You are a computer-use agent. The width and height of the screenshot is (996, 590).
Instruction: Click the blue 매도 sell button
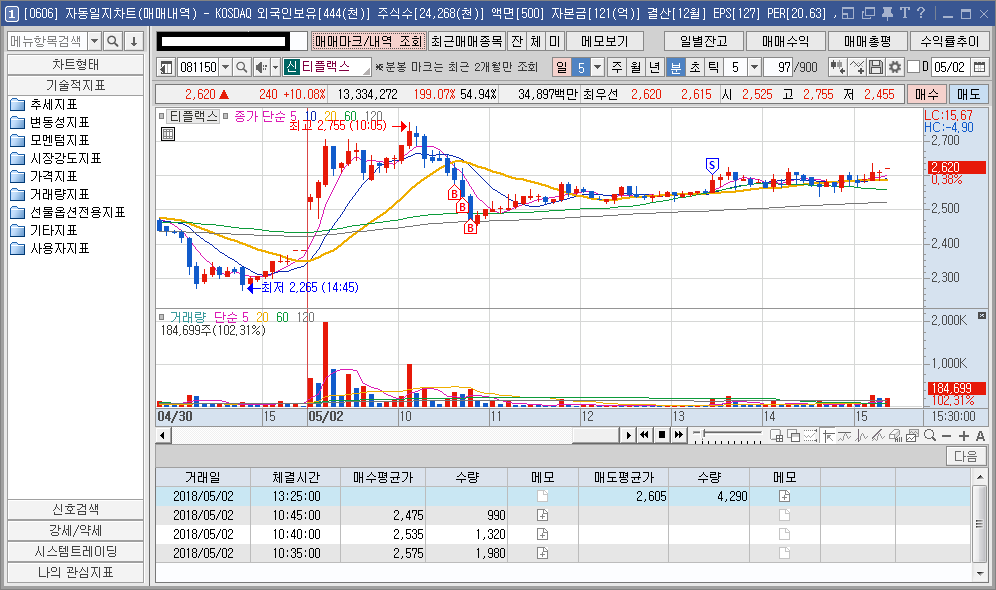[x=969, y=95]
